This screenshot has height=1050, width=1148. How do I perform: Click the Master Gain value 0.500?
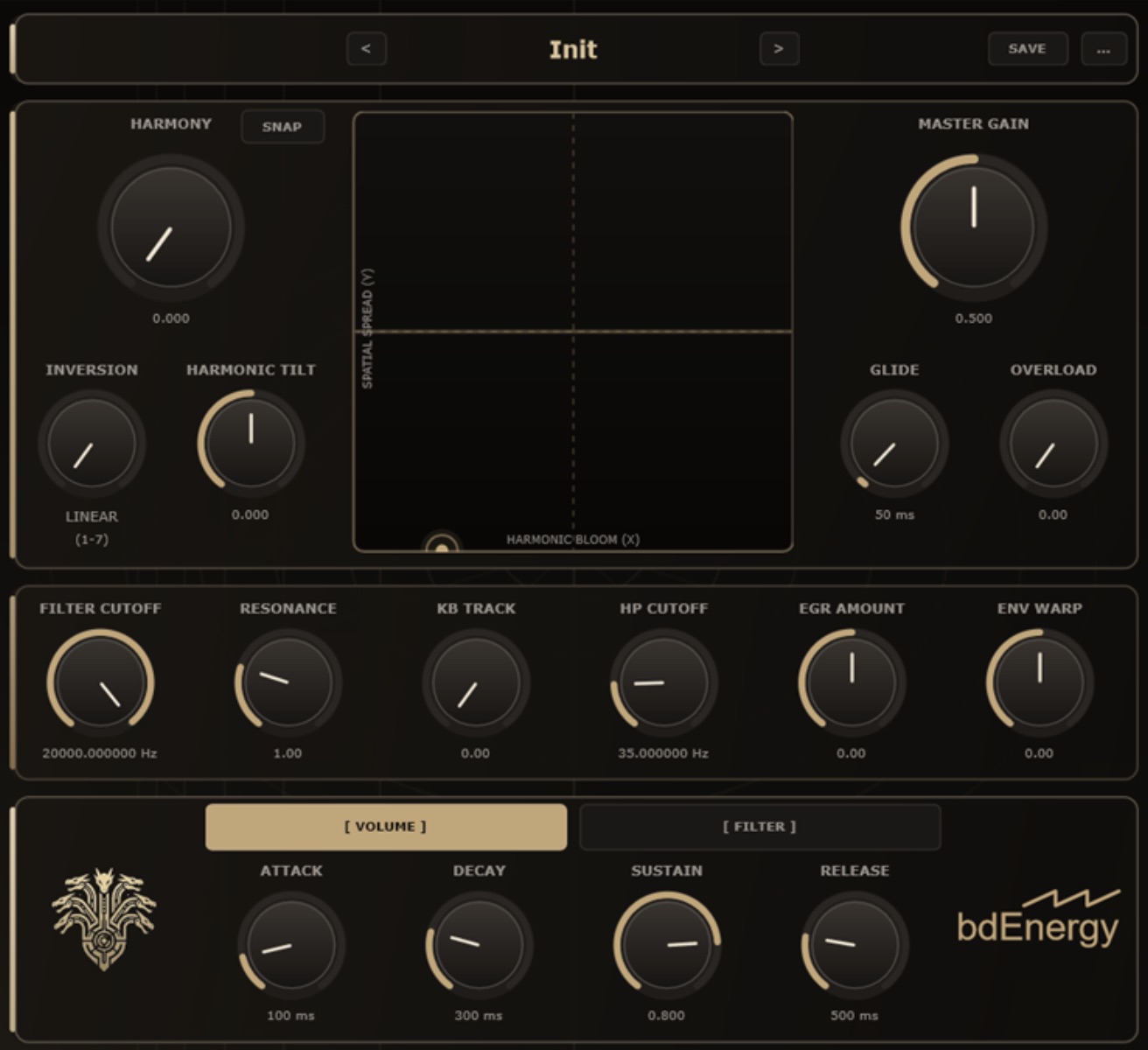(x=974, y=318)
